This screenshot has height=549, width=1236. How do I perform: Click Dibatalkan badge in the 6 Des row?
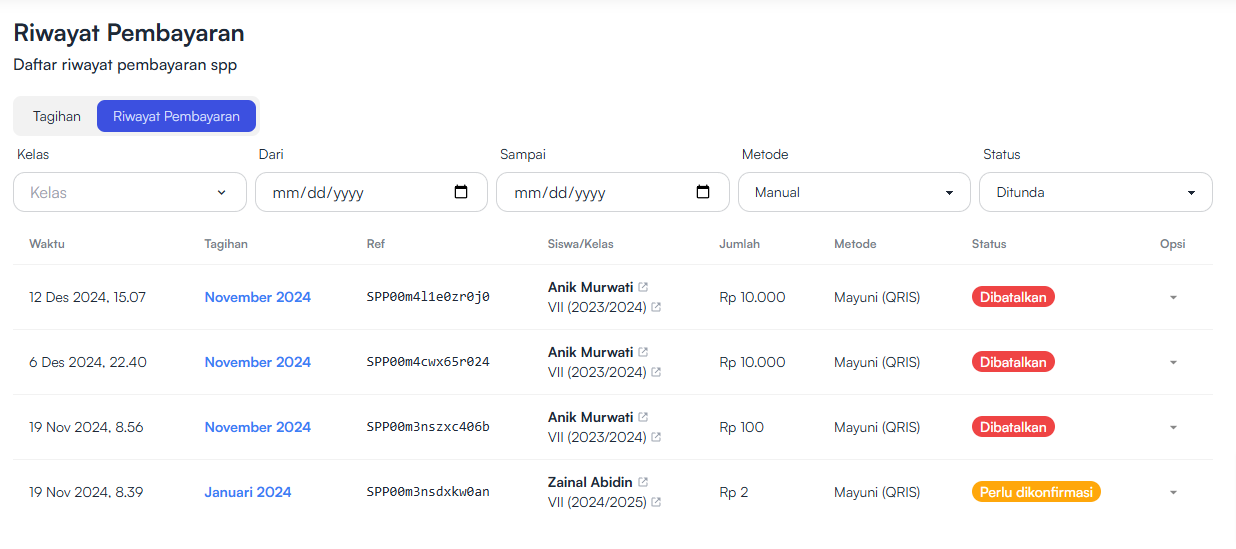[1013, 362]
